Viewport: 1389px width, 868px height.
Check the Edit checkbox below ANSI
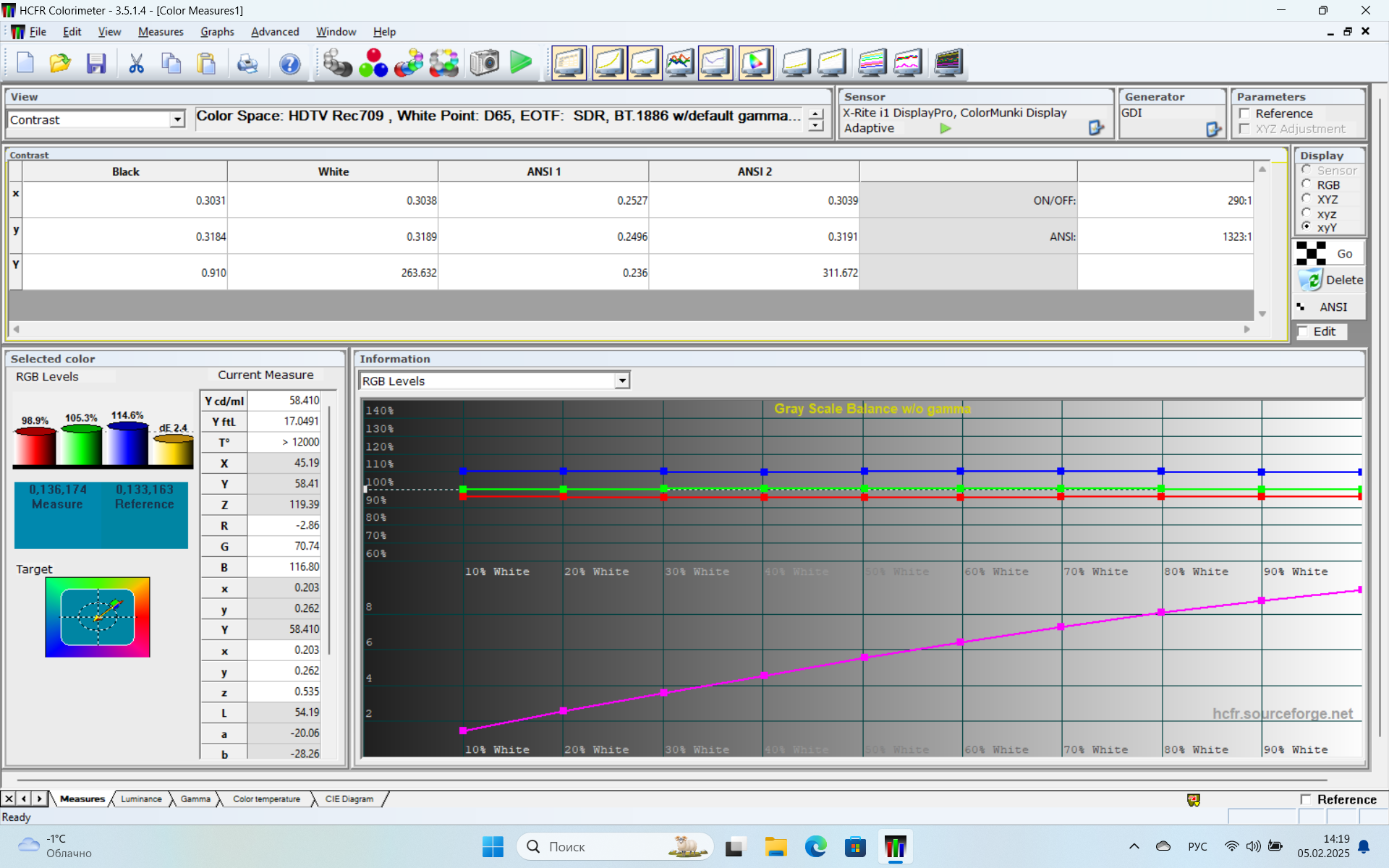(1304, 331)
